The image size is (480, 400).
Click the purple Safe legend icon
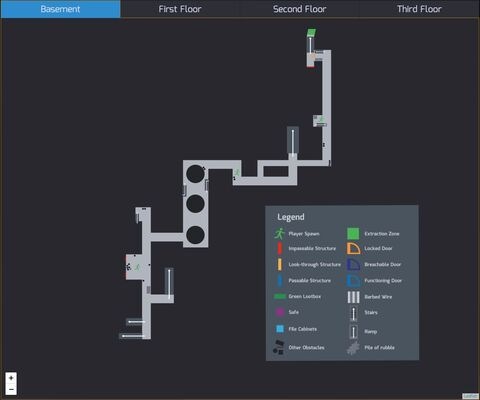(x=280, y=312)
